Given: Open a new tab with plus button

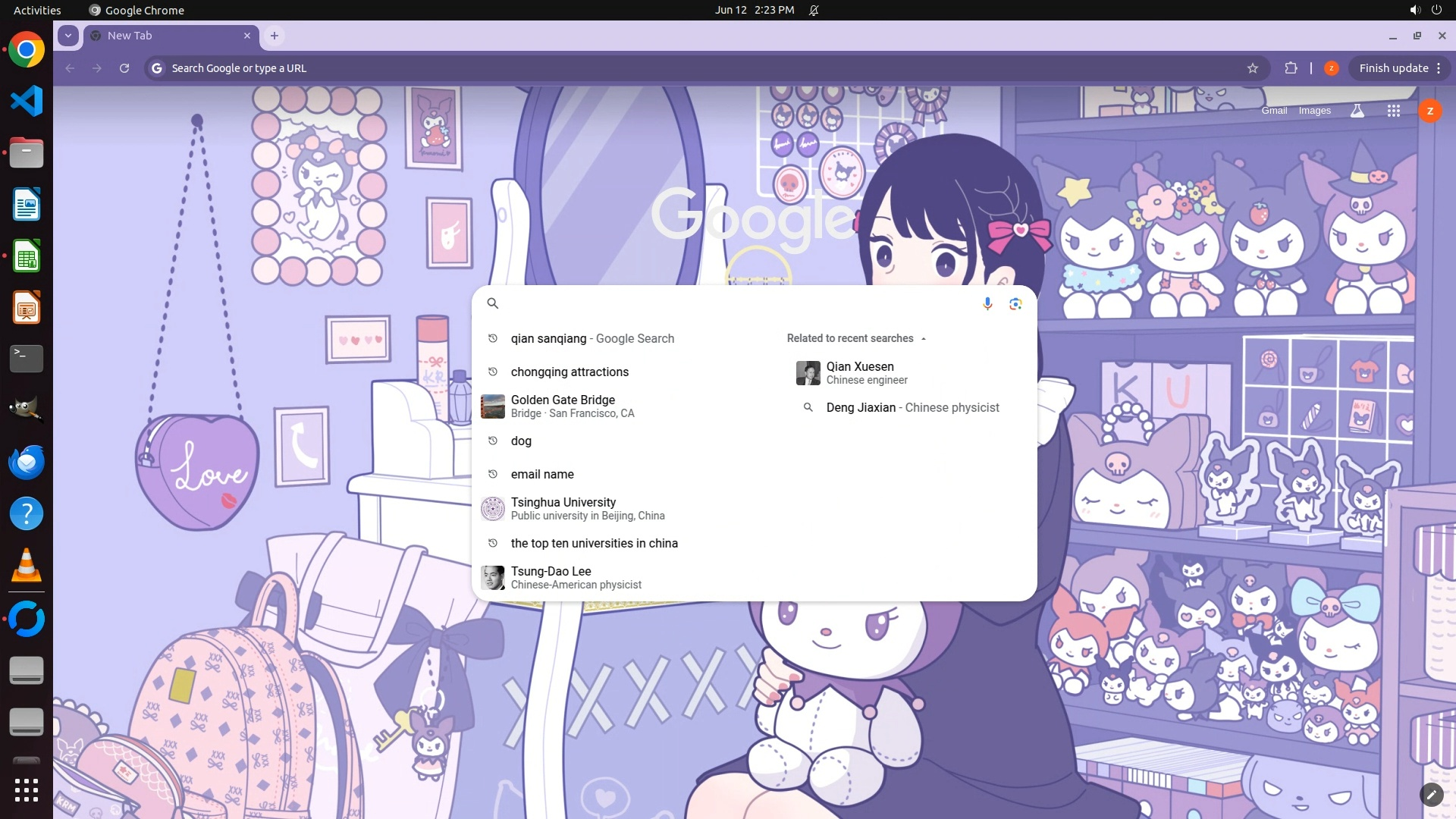Looking at the screenshot, I should pos(275,36).
